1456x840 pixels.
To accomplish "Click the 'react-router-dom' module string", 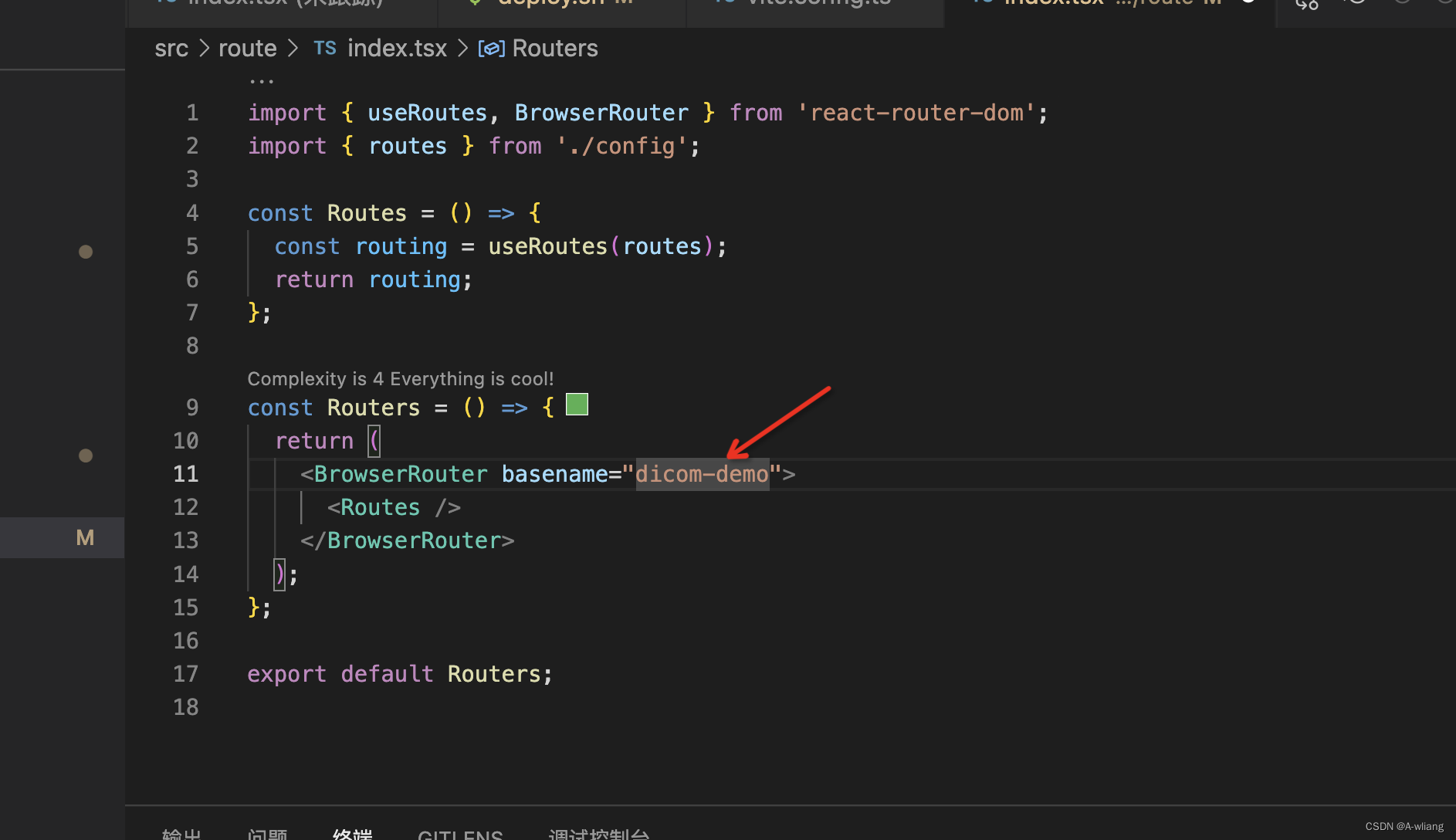I will coord(916,113).
